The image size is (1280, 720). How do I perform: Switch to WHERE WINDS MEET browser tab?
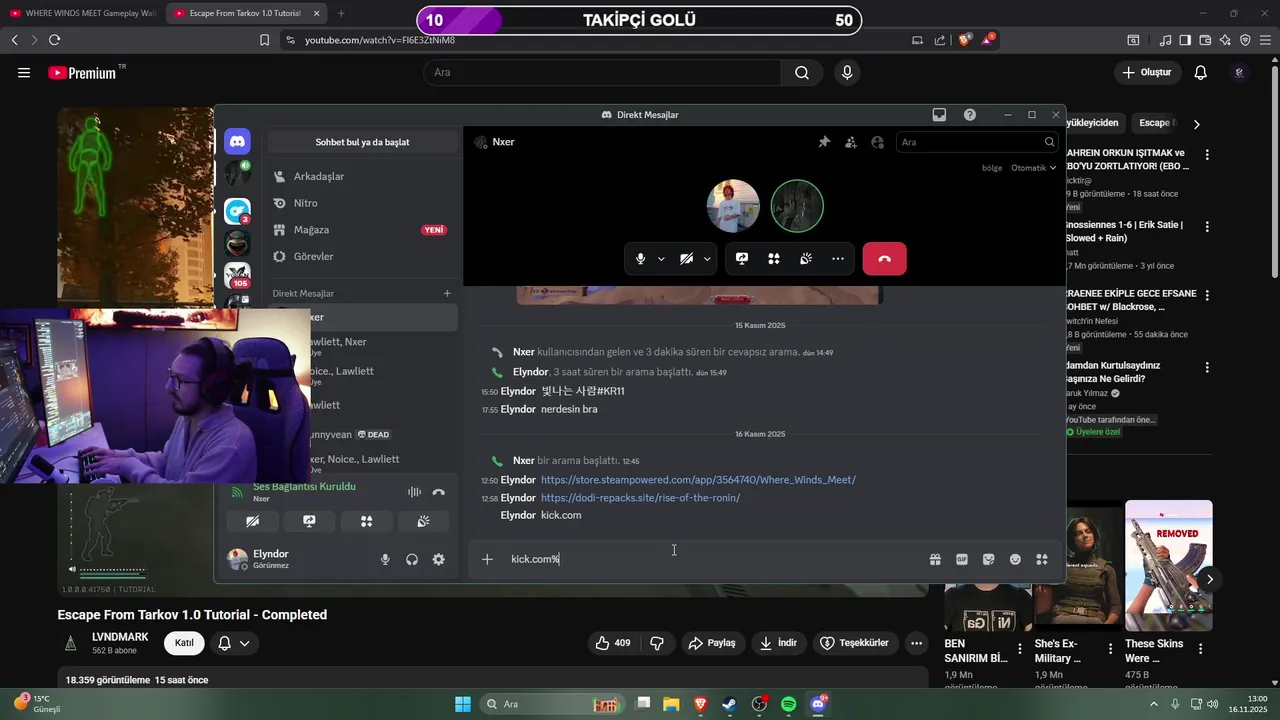[x=82, y=13]
